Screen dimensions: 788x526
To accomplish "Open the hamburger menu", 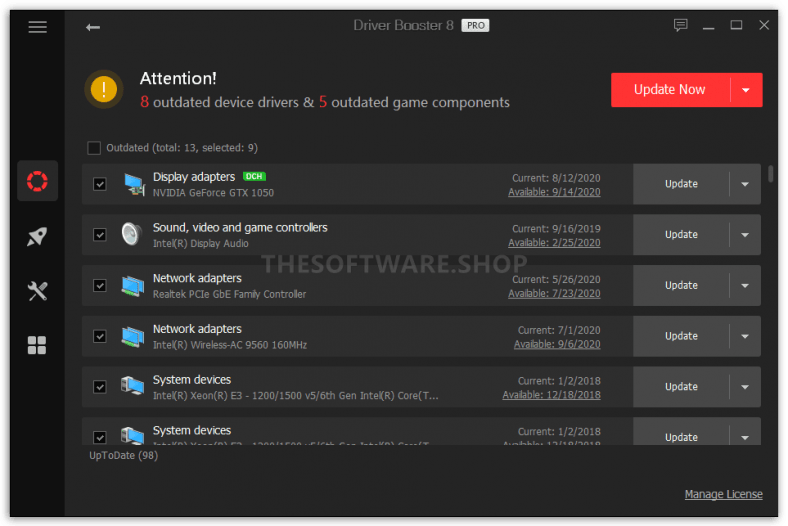I will click(x=38, y=27).
